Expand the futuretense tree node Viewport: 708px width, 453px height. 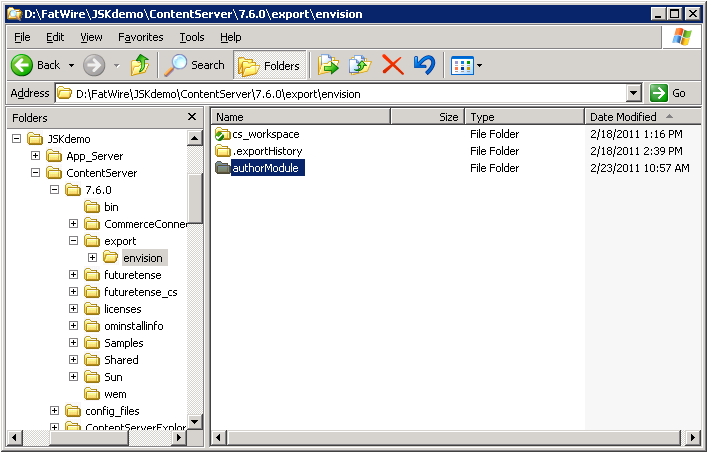tap(73, 275)
